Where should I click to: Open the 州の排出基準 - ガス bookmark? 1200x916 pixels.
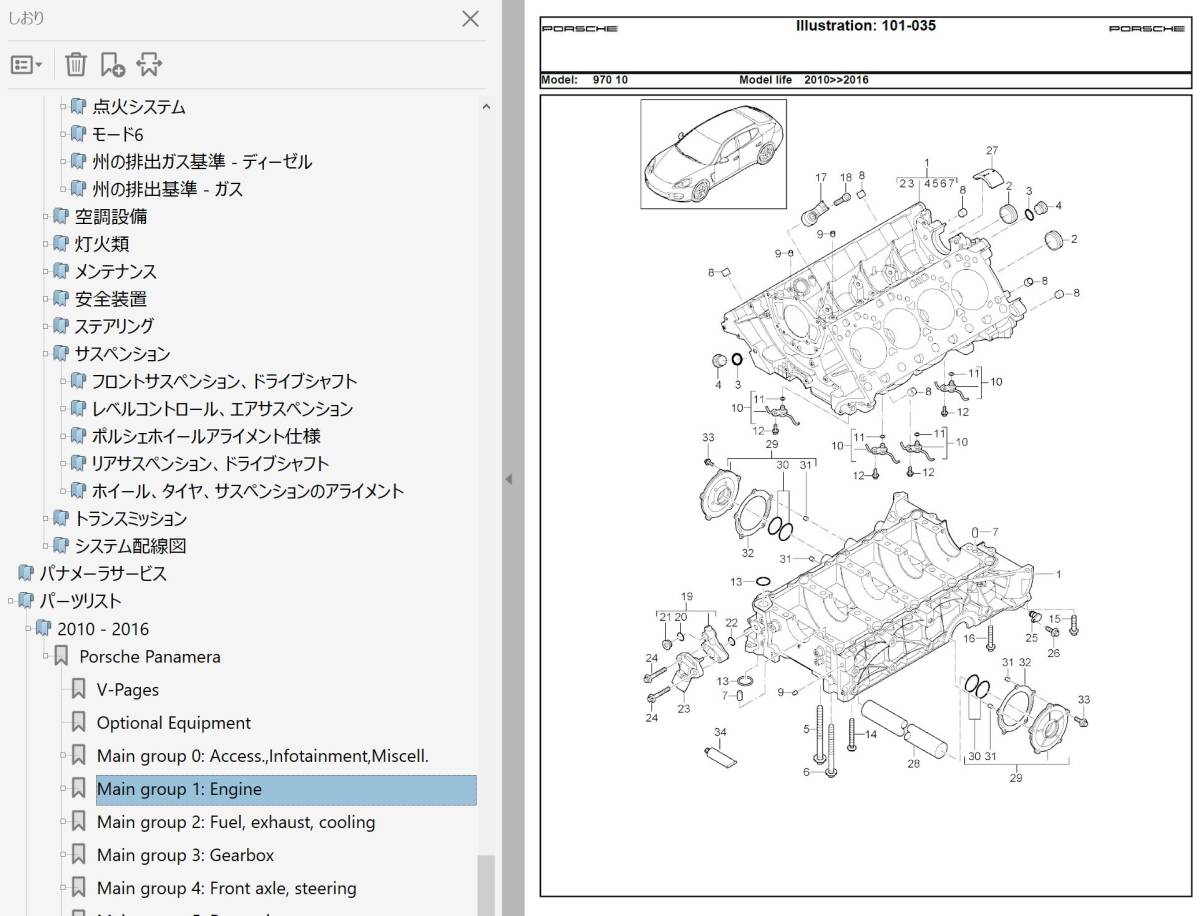[168, 189]
